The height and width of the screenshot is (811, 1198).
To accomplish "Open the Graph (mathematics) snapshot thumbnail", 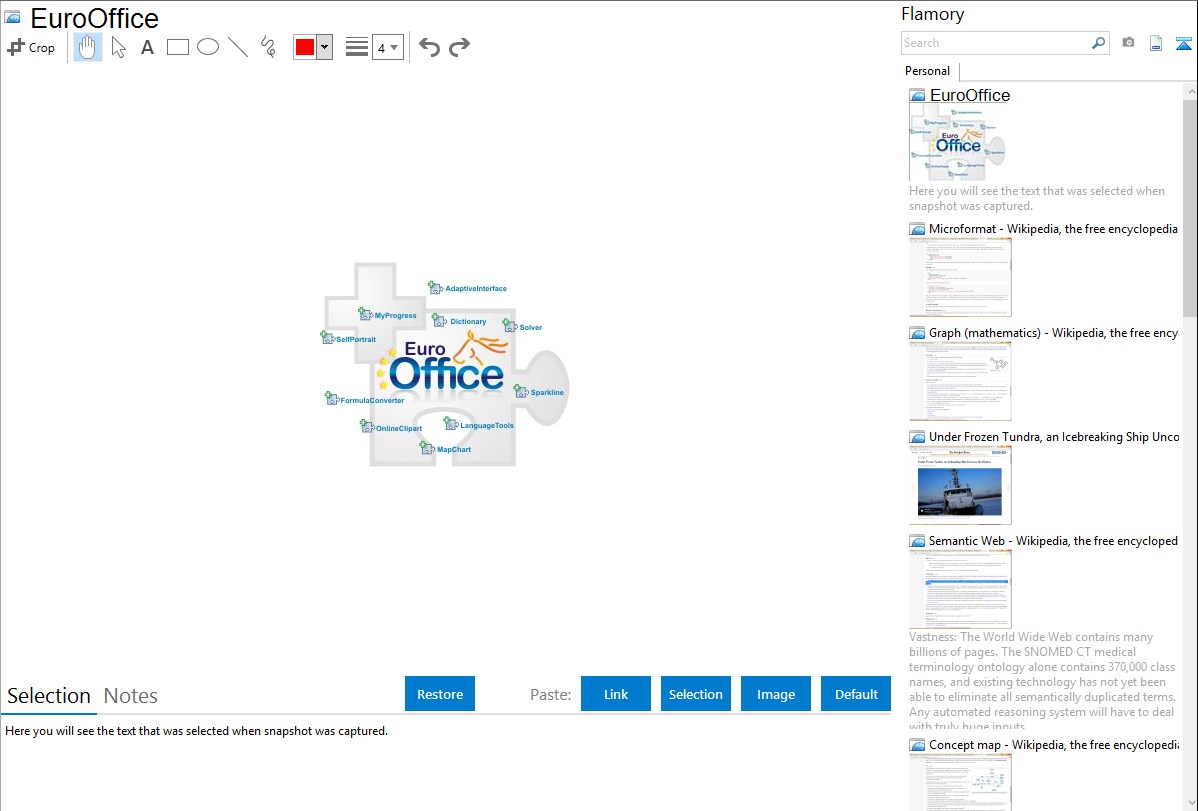I will tap(960, 381).
